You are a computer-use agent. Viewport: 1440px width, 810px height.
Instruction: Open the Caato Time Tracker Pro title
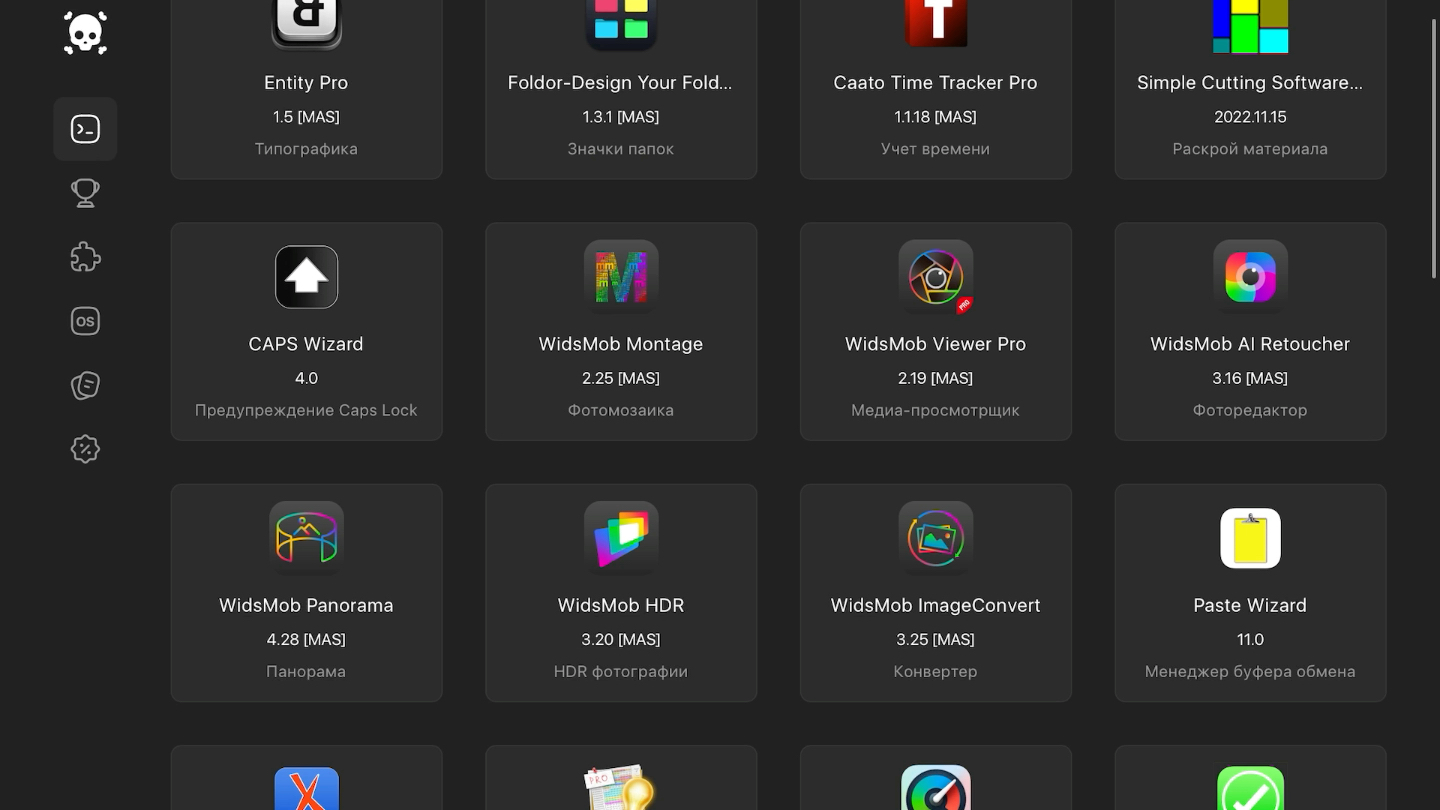click(x=936, y=83)
